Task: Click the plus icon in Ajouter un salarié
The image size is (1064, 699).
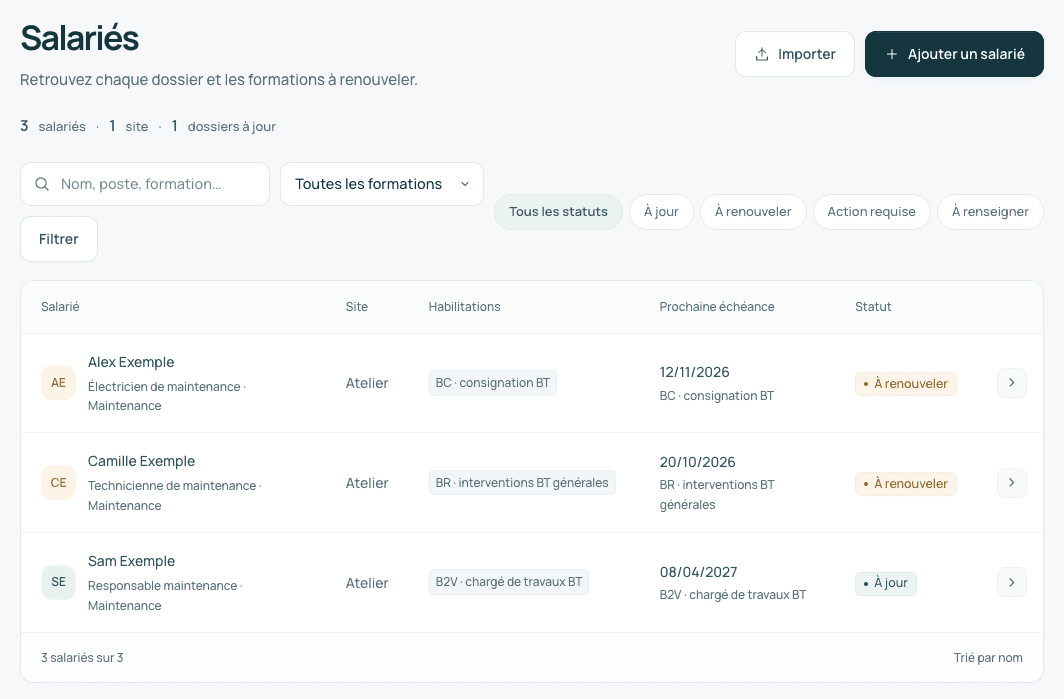Action: (892, 54)
